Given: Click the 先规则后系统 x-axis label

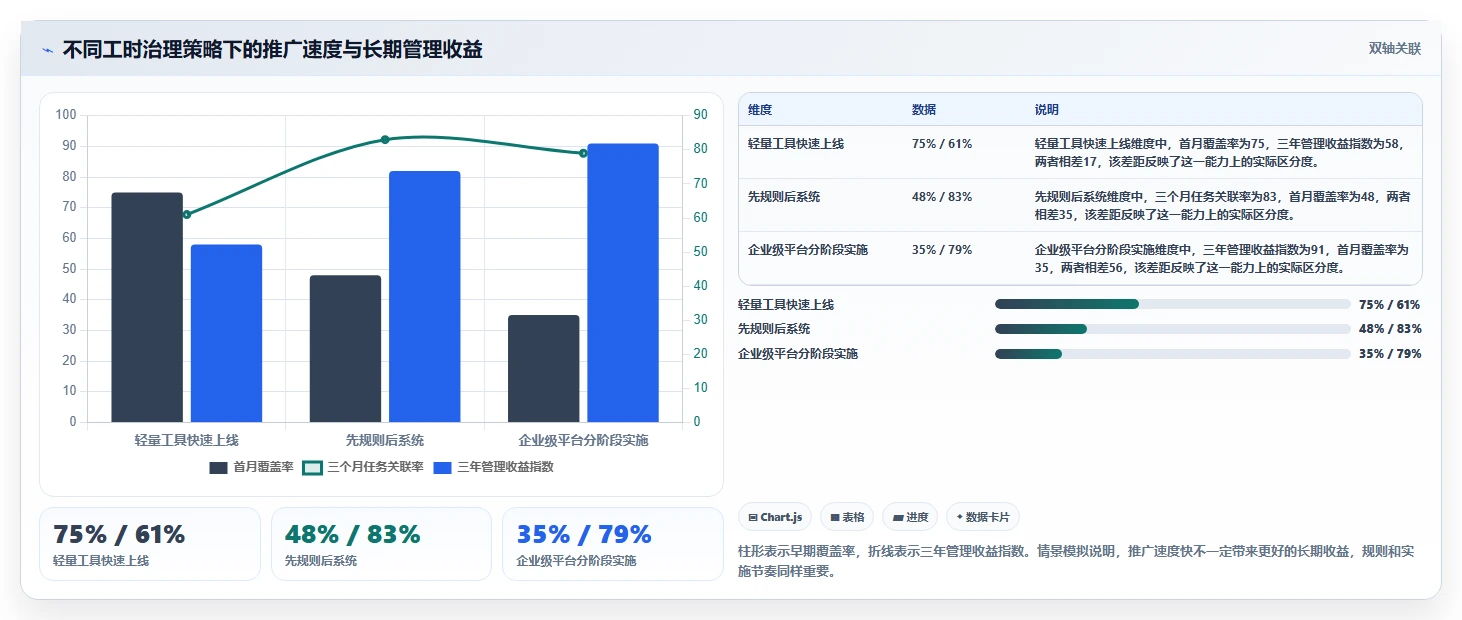Looking at the screenshot, I should (x=385, y=440).
